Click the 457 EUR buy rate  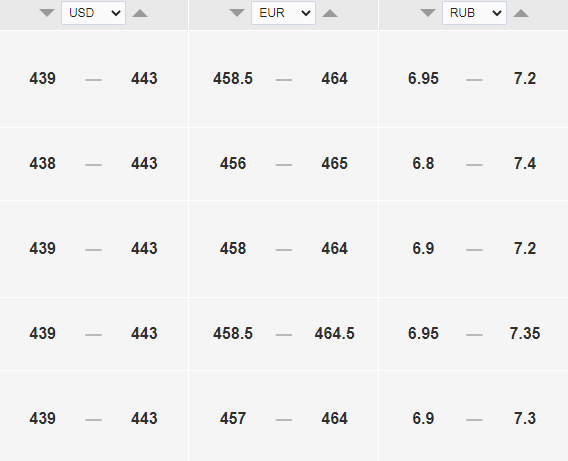pos(233,419)
